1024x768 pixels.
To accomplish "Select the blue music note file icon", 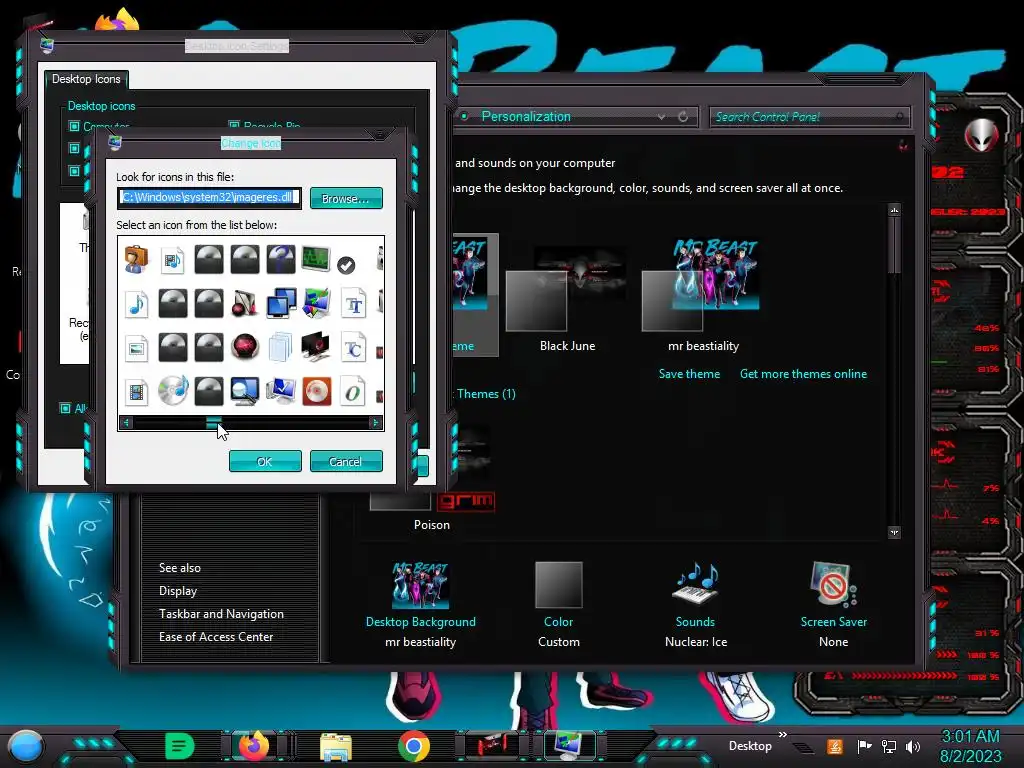I will (136, 304).
